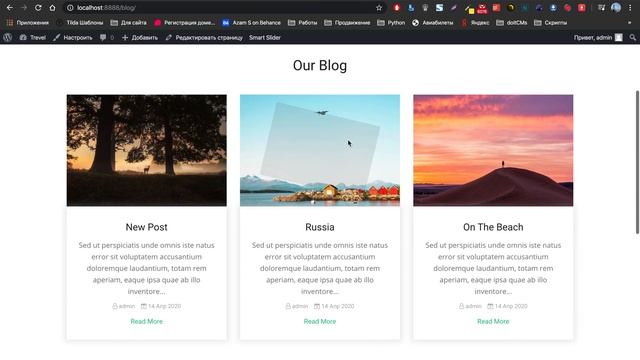
Task: Open Chrome profile avatar
Action: point(616,7)
